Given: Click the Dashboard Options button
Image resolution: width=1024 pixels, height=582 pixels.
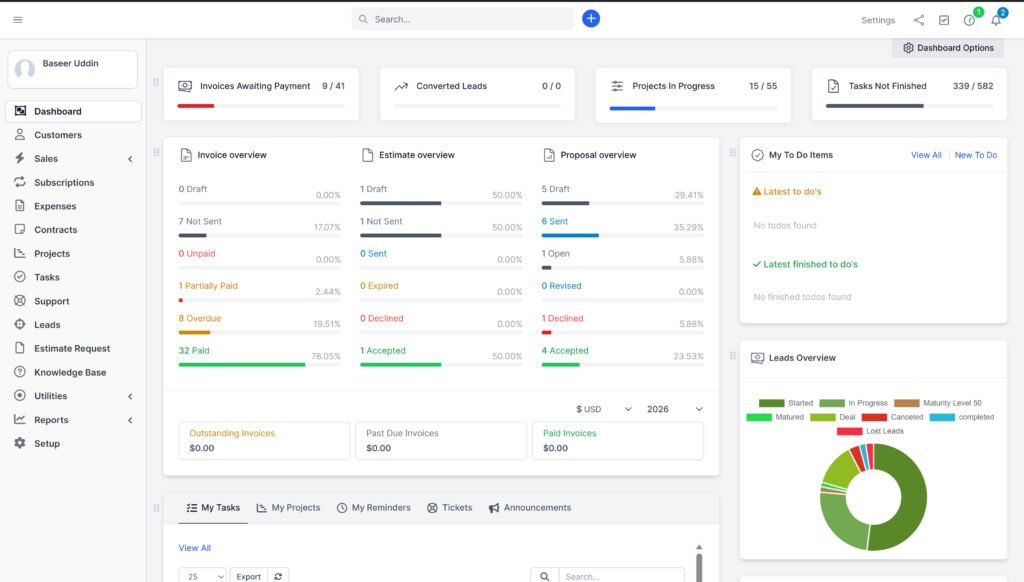Looking at the screenshot, I should pyautogui.click(x=946, y=47).
